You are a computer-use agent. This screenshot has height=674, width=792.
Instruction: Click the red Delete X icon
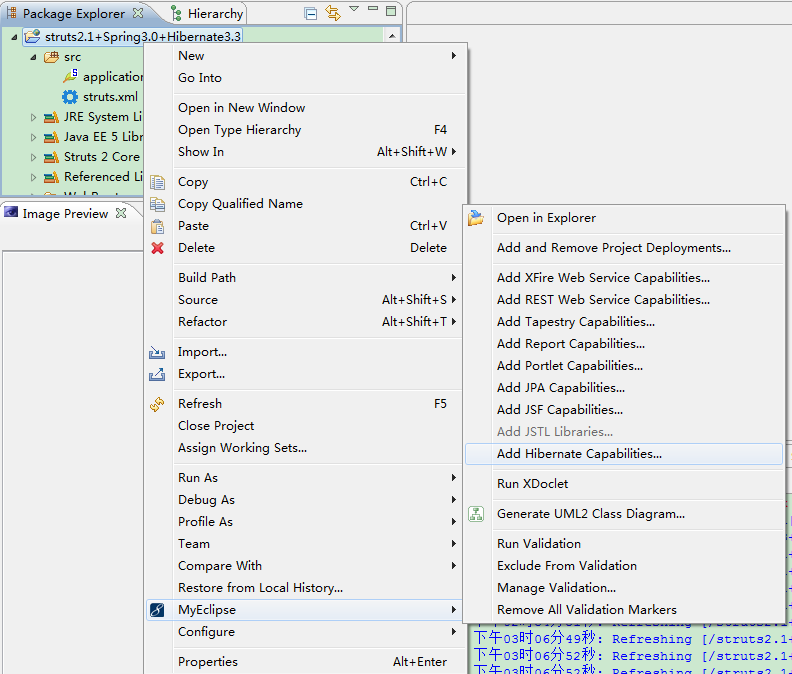coord(157,248)
